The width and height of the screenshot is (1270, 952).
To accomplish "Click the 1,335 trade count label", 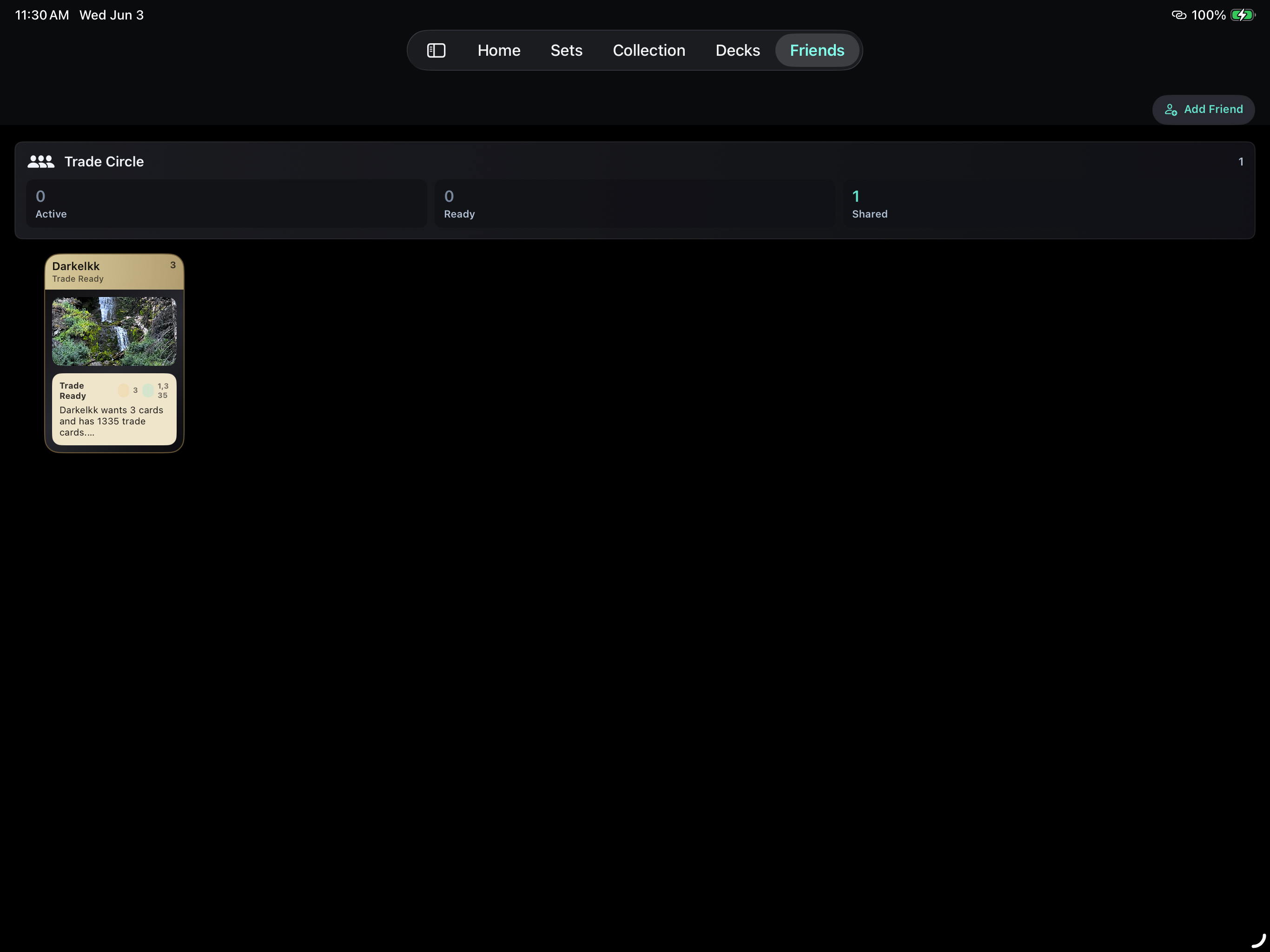I will [x=163, y=391].
